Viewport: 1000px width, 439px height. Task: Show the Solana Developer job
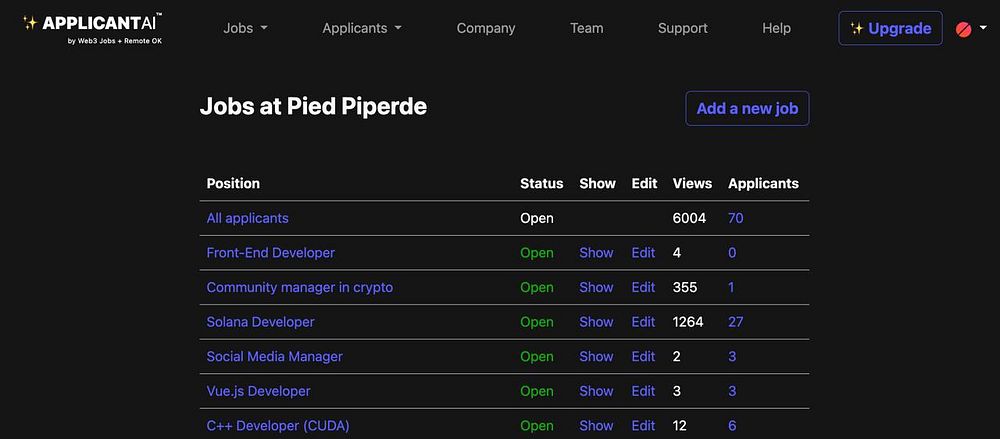coord(596,322)
